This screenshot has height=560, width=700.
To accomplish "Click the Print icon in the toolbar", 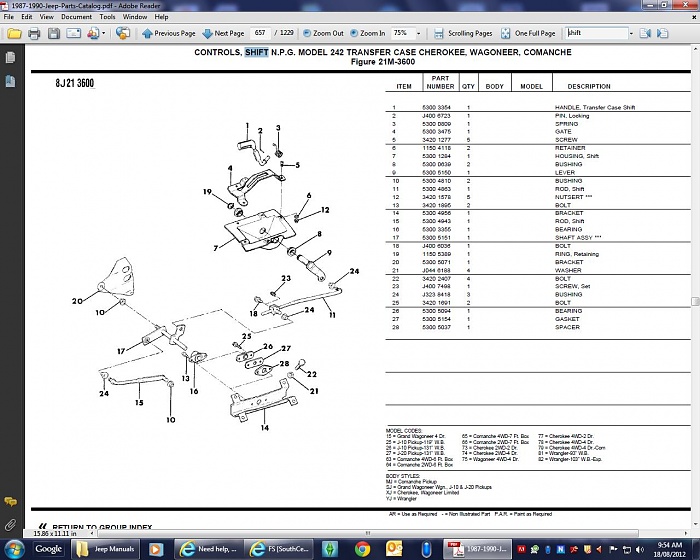I will point(34,33).
